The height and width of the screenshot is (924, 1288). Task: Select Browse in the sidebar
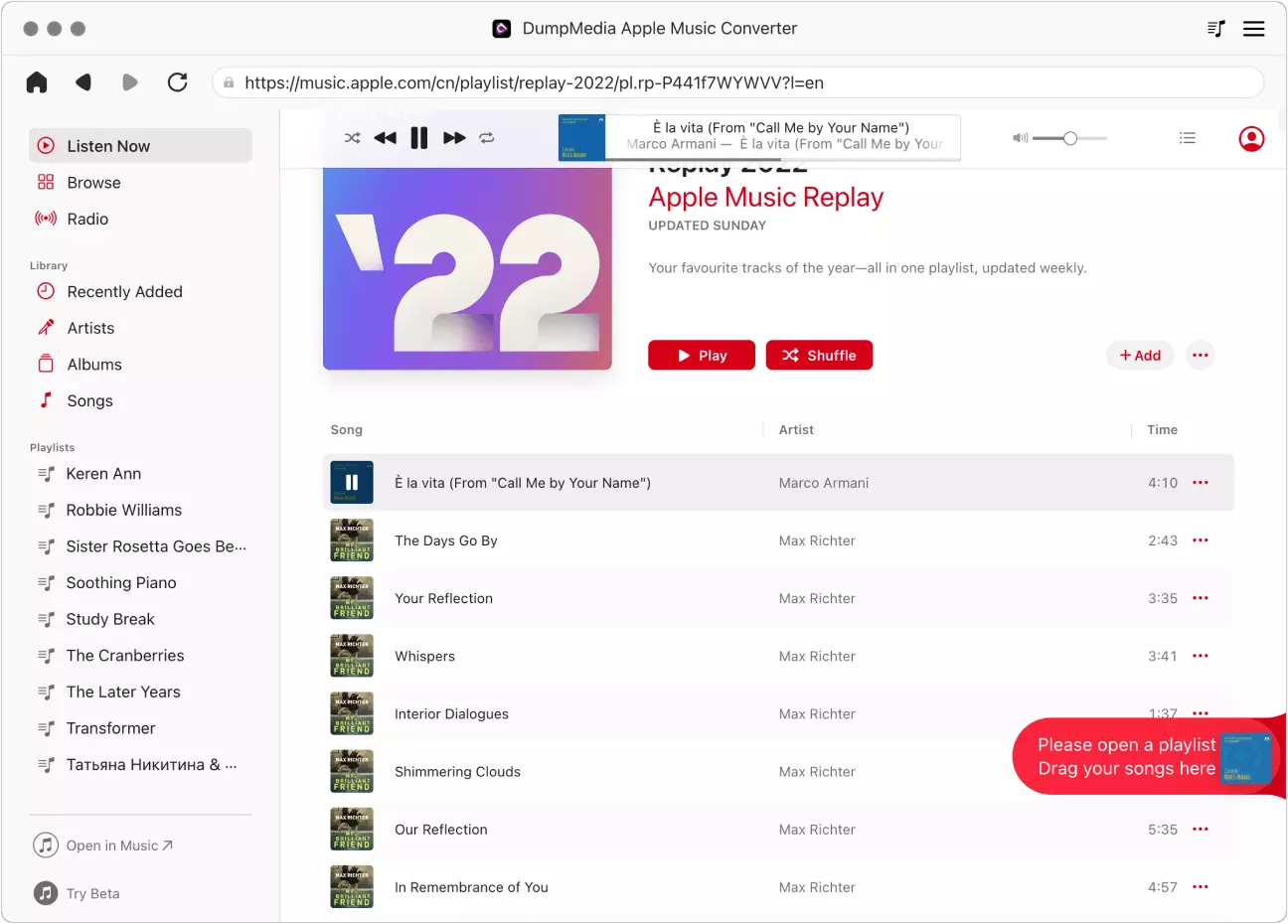tap(93, 183)
